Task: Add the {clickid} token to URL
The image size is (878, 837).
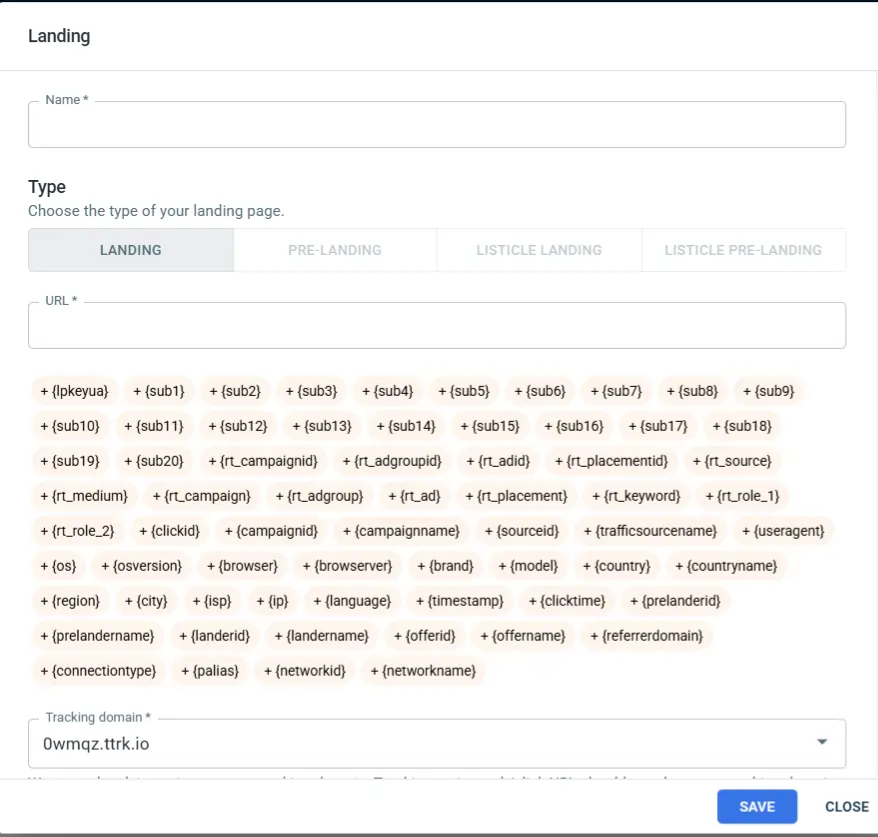Action: pos(169,531)
